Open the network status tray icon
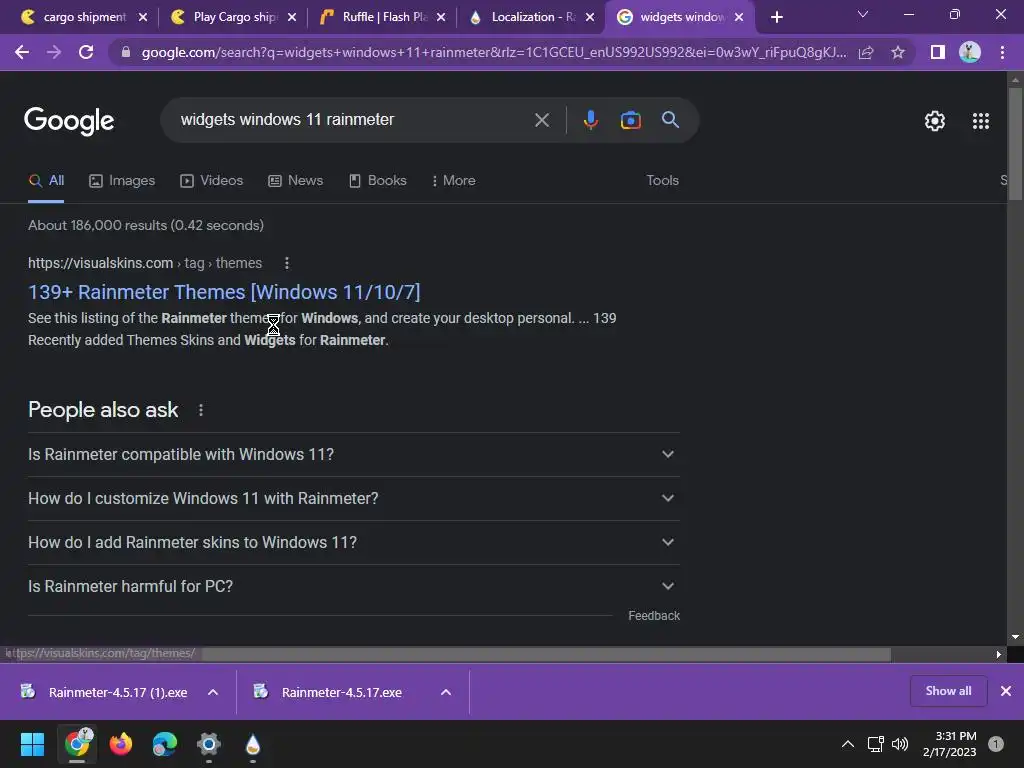 (x=875, y=744)
